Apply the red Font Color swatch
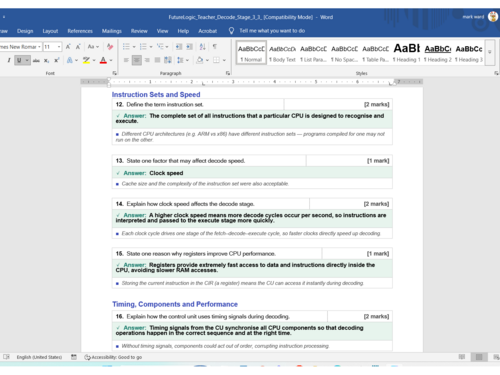Viewport: 500px width, 375px height. pyautogui.click(x=103, y=60)
